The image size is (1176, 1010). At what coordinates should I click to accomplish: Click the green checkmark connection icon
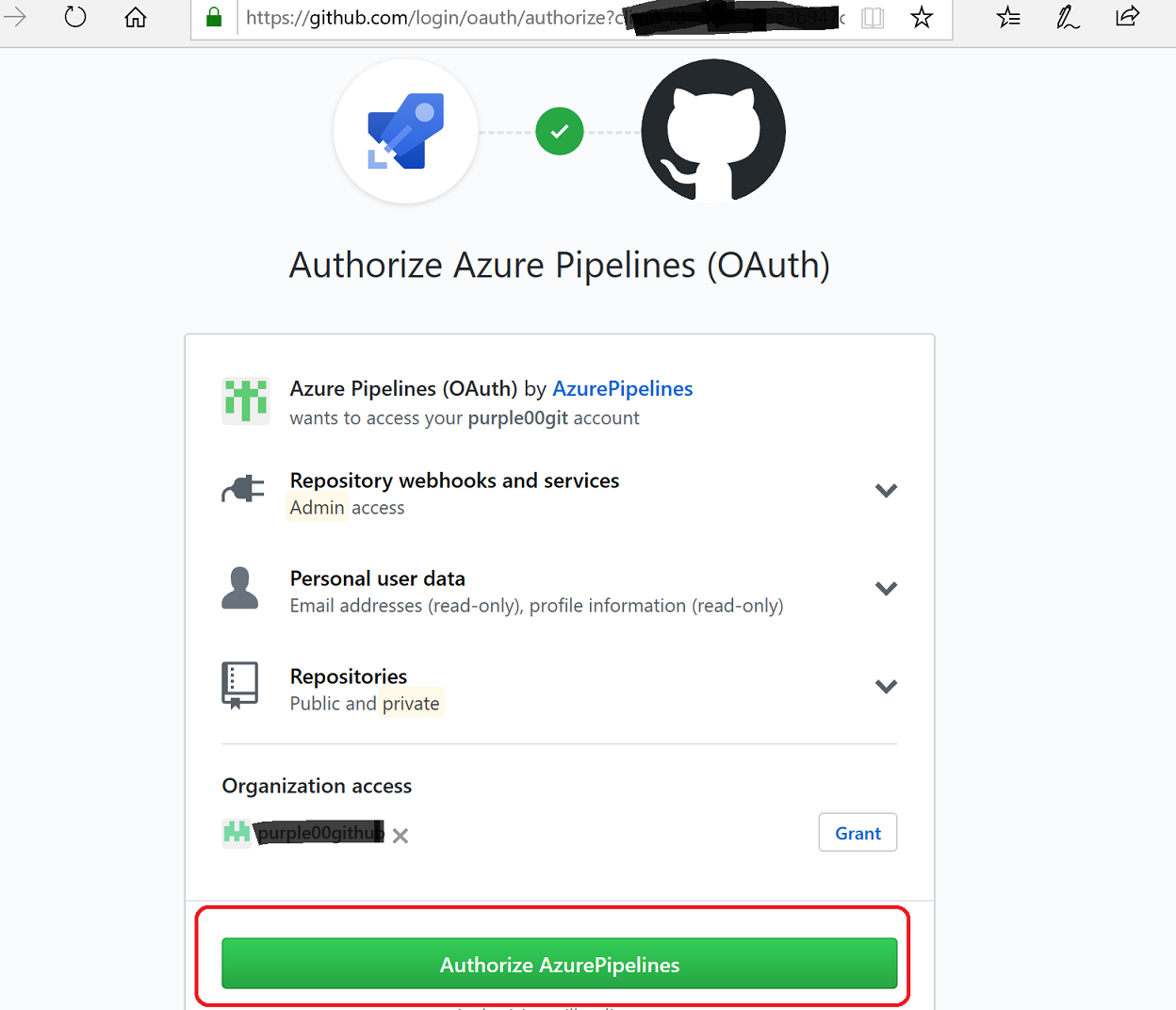559,131
